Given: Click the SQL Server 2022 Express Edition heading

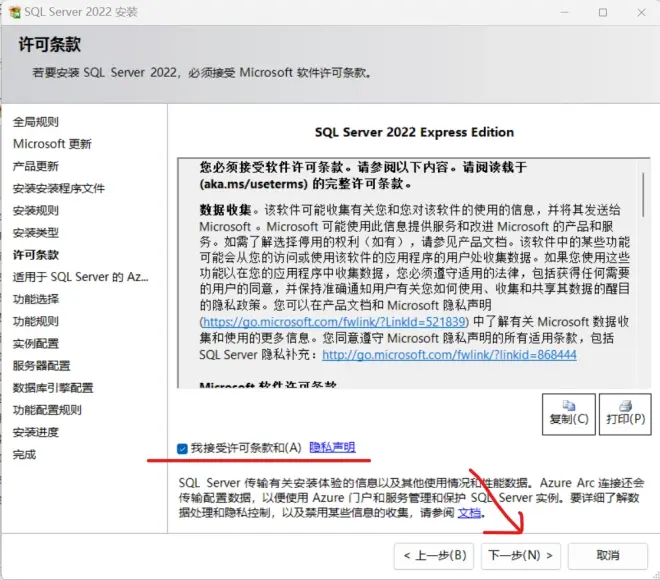Looking at the screenshot, I should pos(414,132).
